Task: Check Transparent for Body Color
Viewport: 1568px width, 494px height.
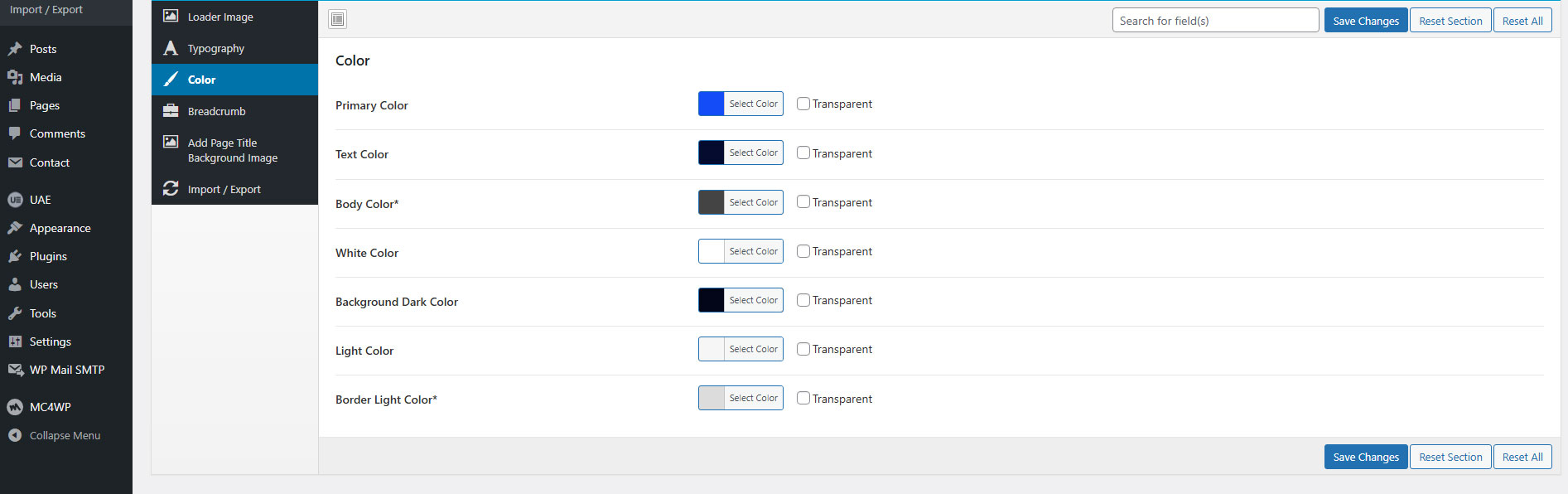Action: pos(803,202)
